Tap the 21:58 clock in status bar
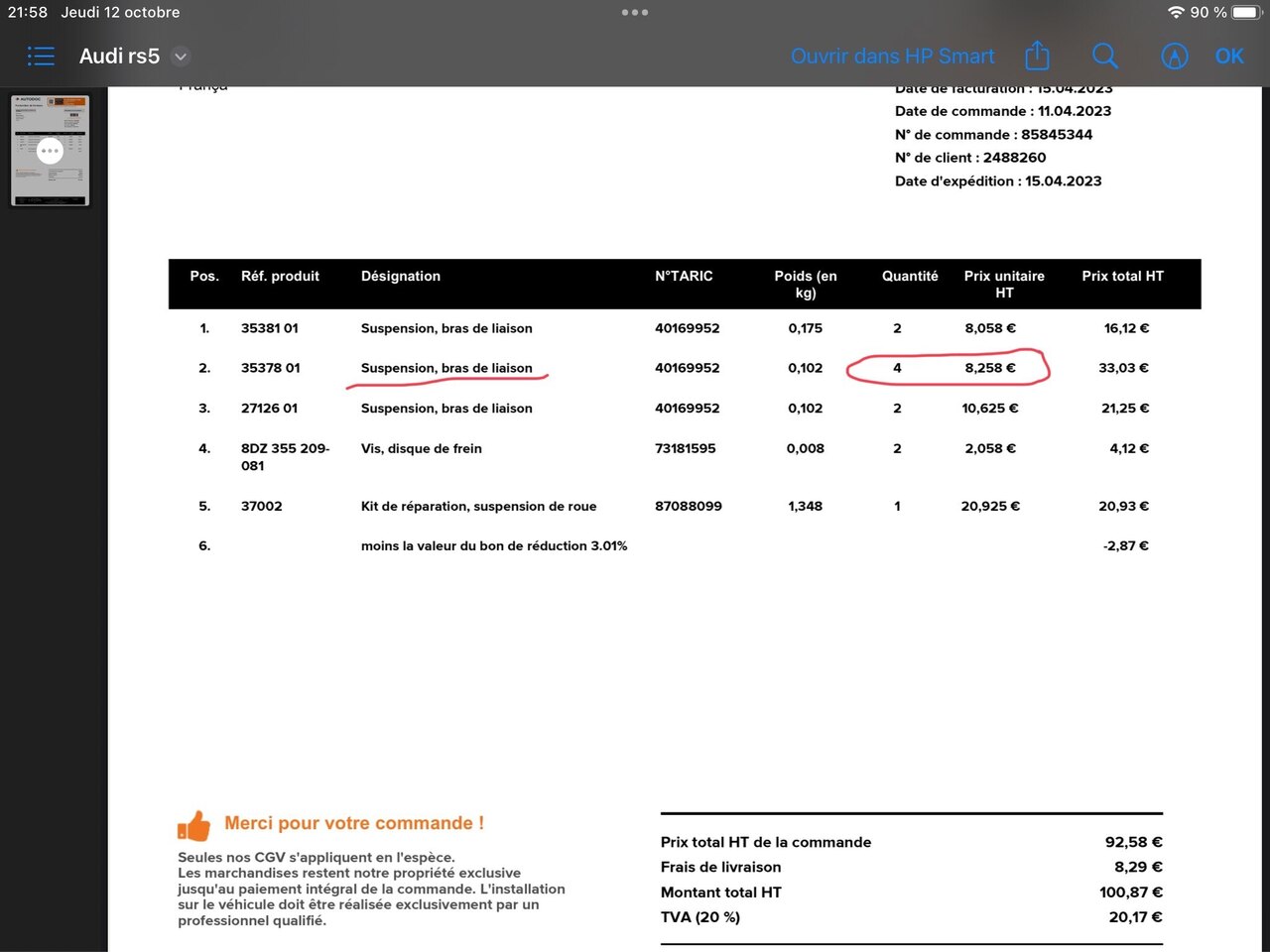The image size is (1270, 952). click(x=28, y=13)
